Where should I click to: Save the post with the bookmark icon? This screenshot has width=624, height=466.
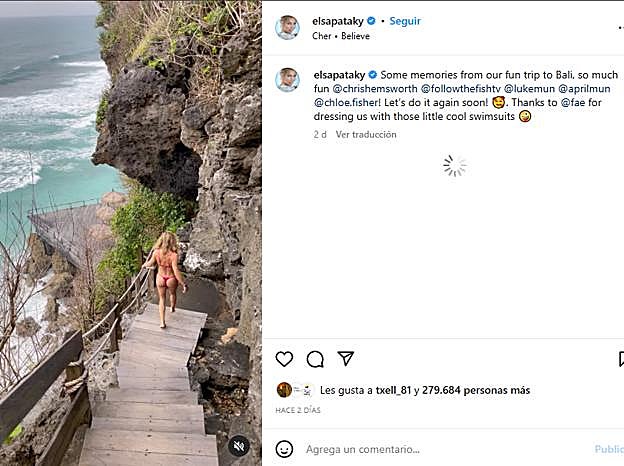point(620,359)
